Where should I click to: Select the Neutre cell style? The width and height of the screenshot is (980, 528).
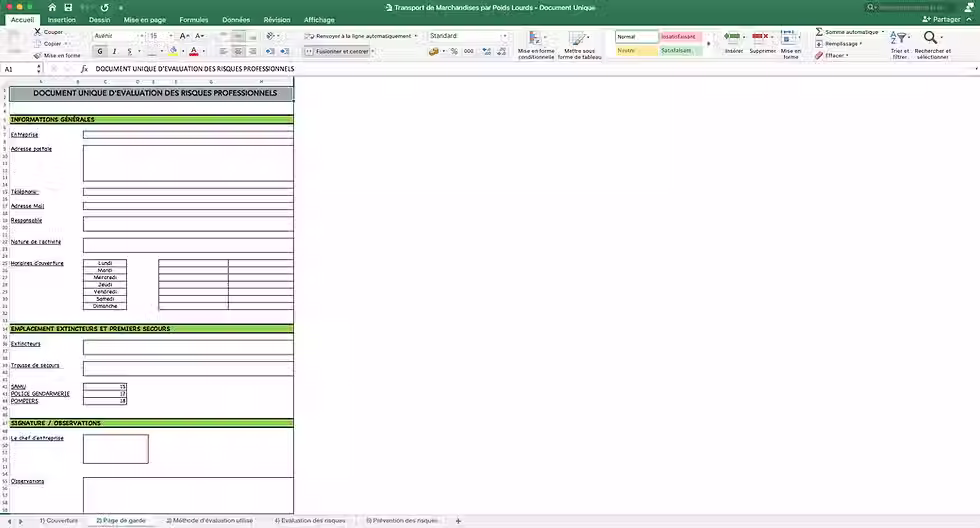pyautogui.click(x=636, y=51)
